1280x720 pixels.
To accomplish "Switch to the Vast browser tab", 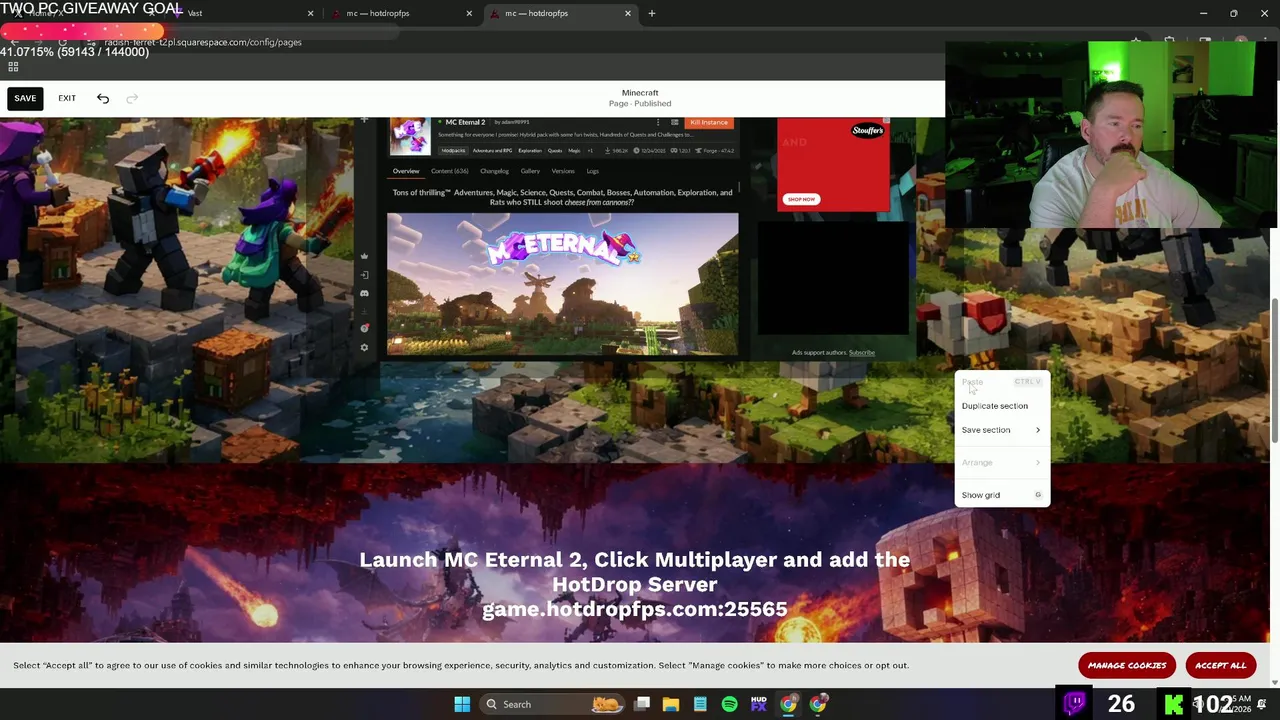I will 240,13.
